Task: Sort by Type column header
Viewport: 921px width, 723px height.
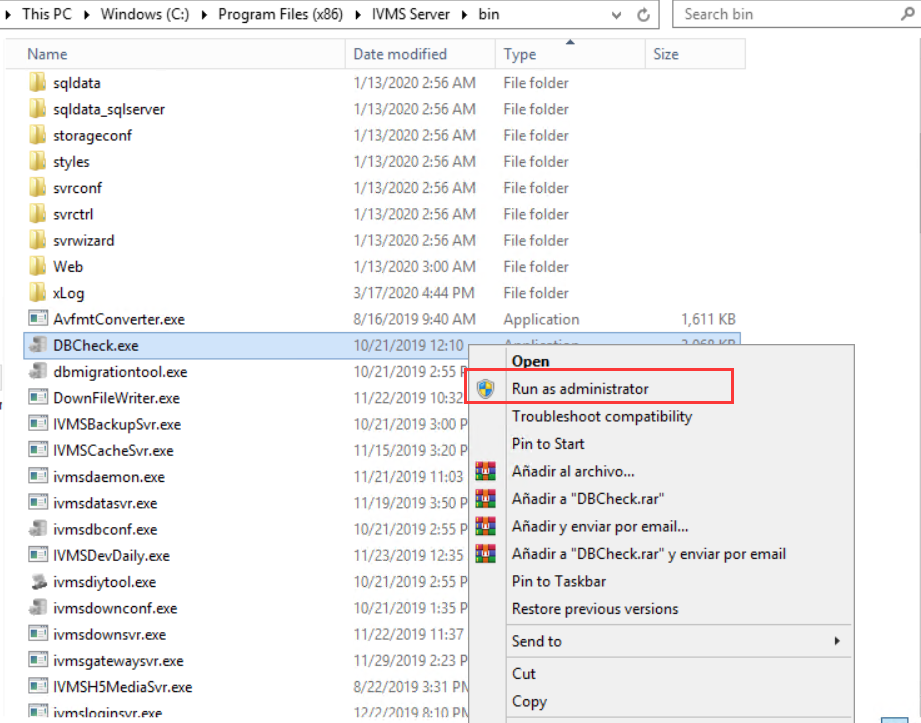Action: [x=570, y=54]
